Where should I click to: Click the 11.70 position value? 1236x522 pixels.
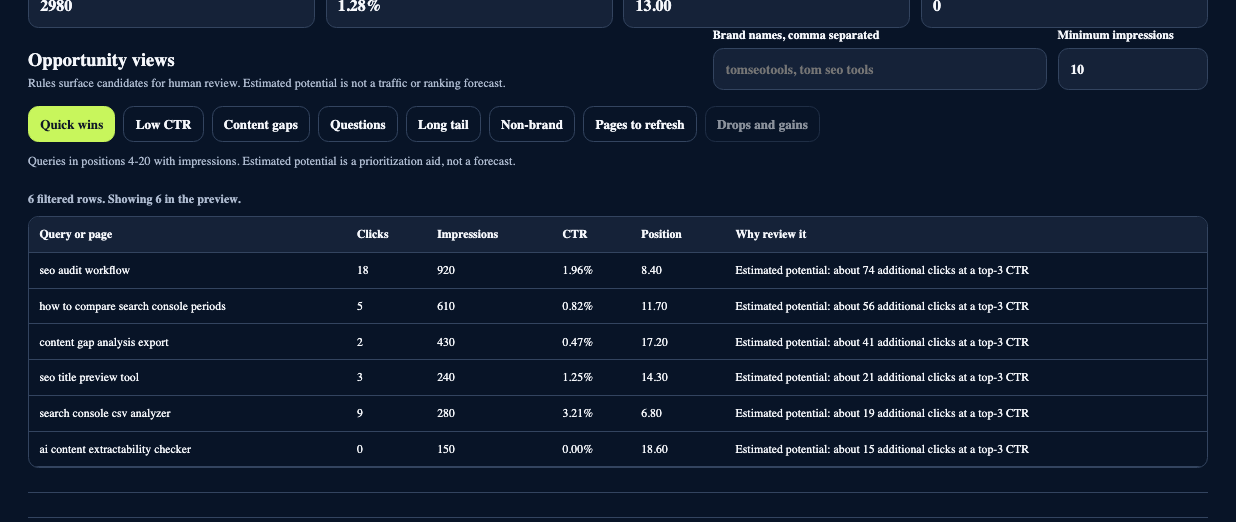pyautogui.click(x=654, y=306)
